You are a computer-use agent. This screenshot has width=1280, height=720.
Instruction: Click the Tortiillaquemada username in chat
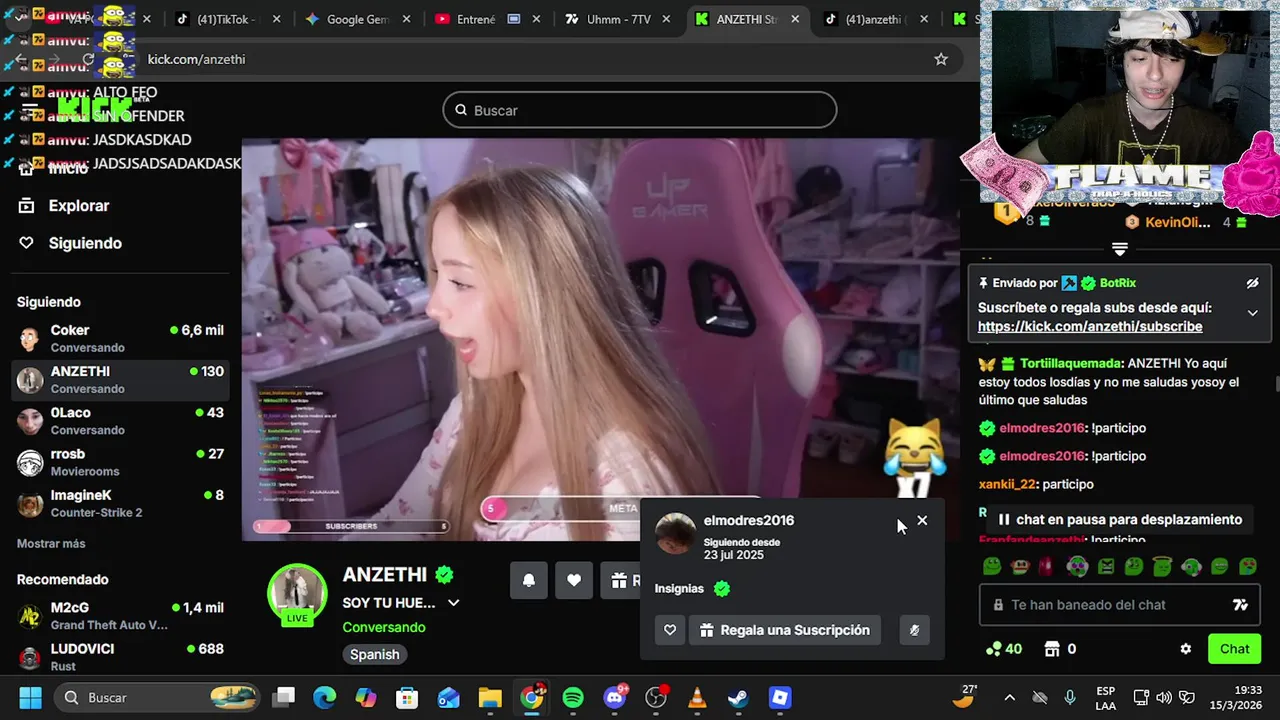(x=1071, y=364)
